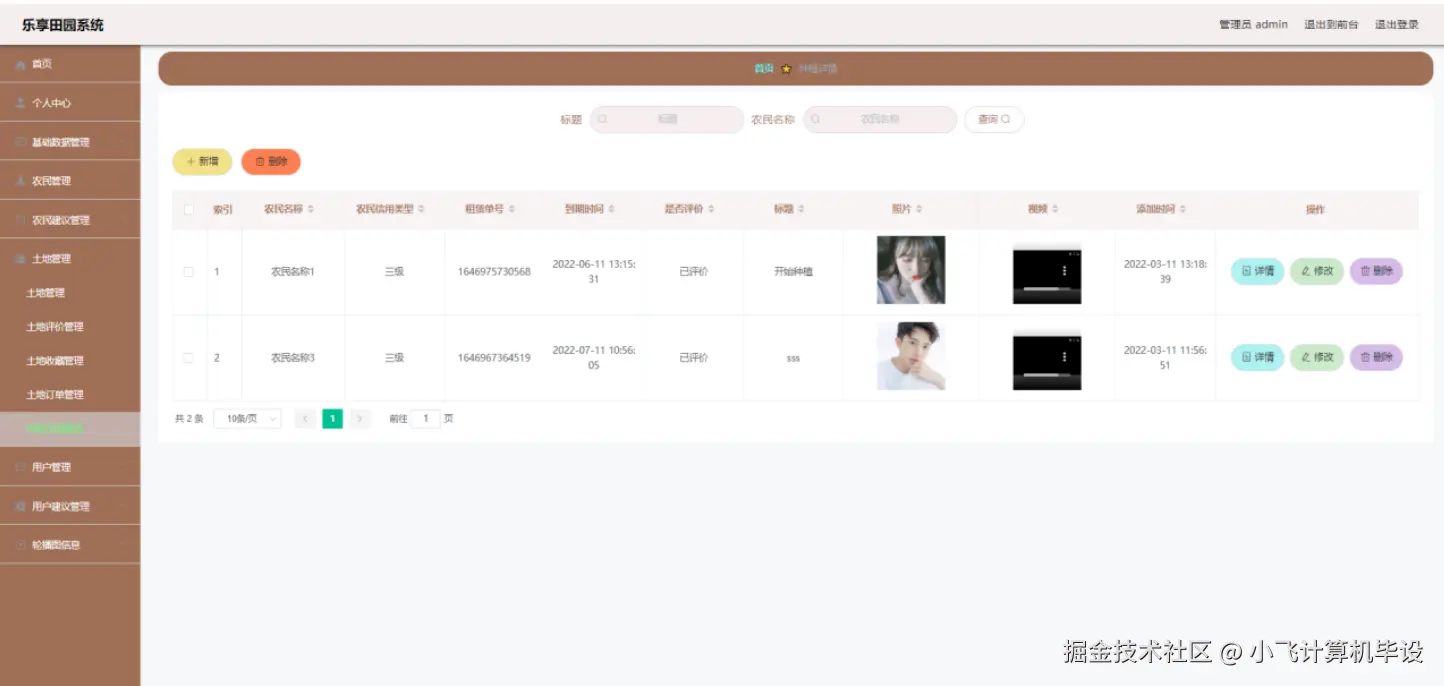This screenshot has width=1444, height=686.
Task: Toggle the select-all checkbox in table header
Action: click(189, 209)
